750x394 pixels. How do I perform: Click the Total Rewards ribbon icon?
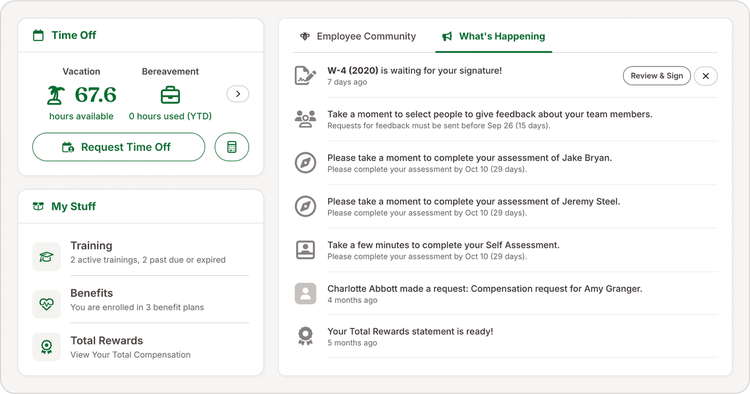(x=46, y=347)
